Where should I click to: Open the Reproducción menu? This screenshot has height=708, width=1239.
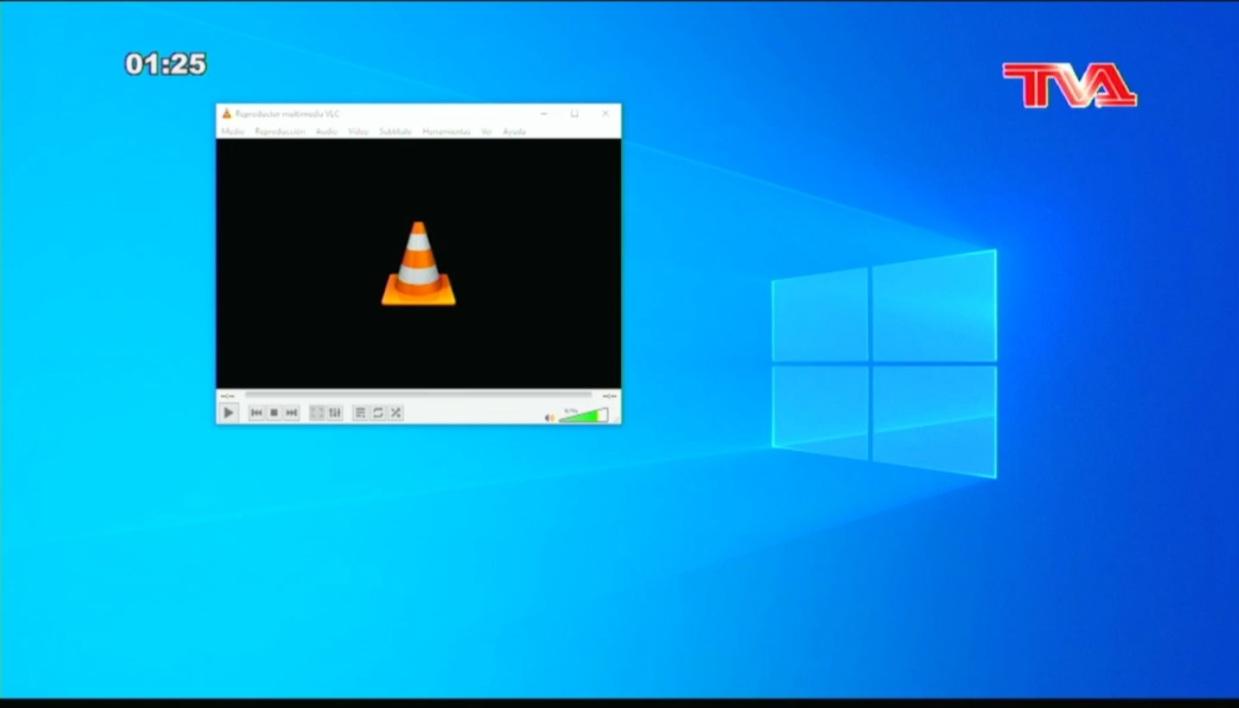[280, 131]
